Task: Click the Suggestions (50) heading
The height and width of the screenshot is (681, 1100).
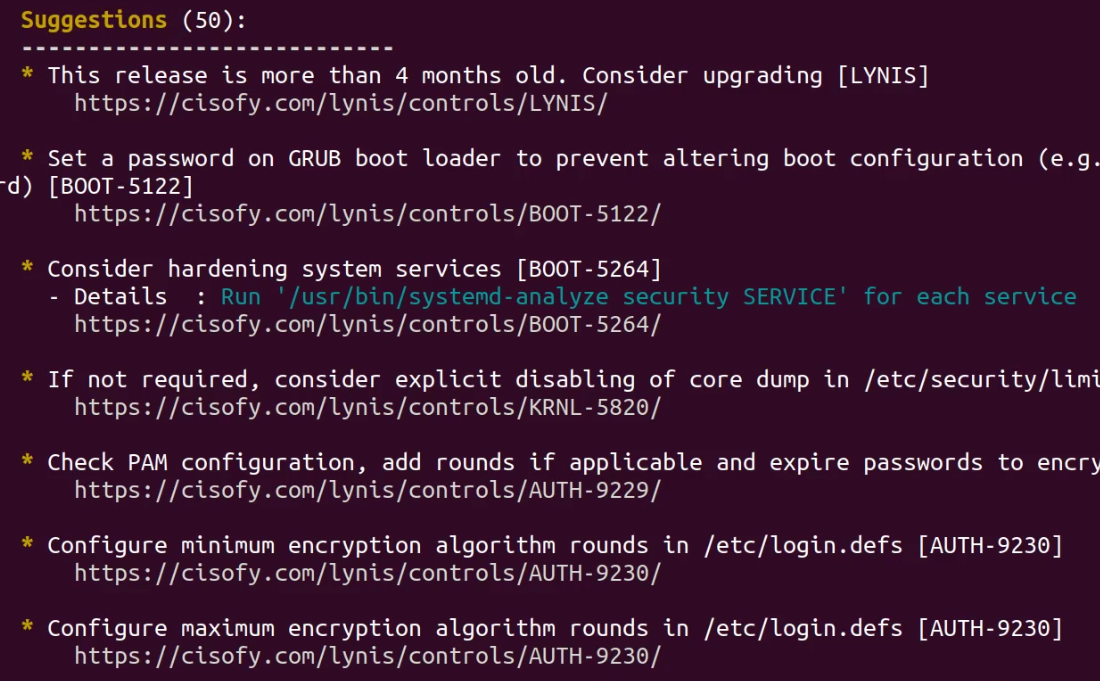Action: 133,20
